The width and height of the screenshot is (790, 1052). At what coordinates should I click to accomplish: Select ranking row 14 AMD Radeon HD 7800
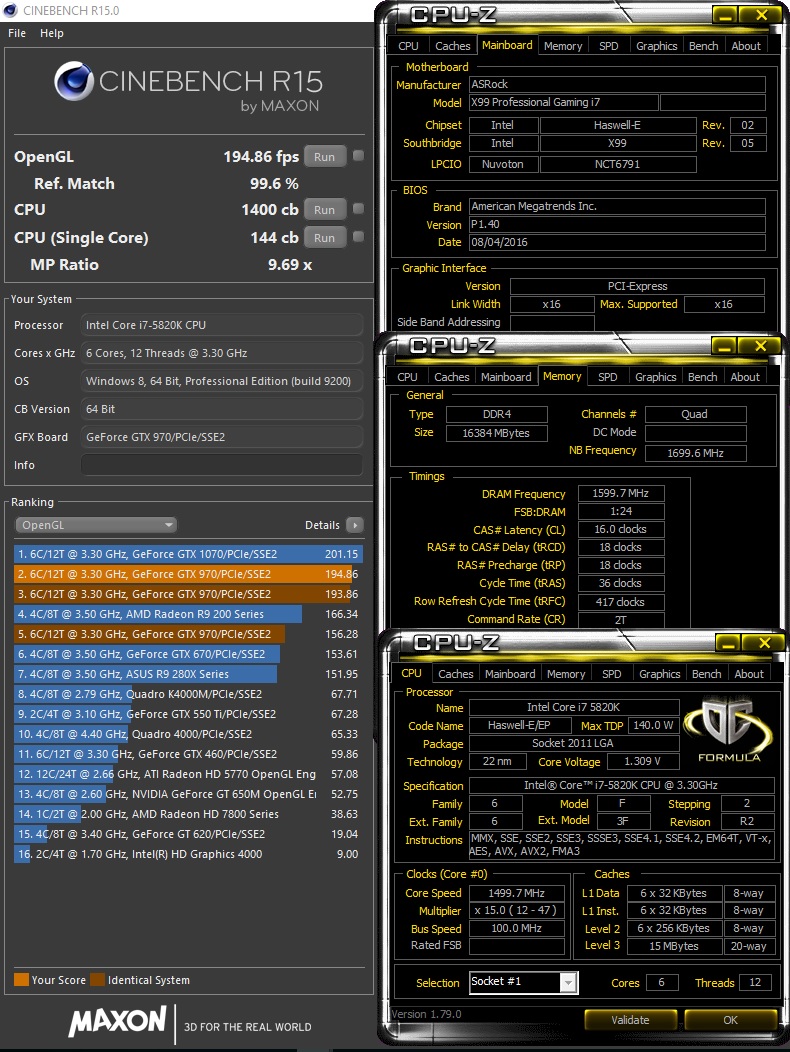189,814
